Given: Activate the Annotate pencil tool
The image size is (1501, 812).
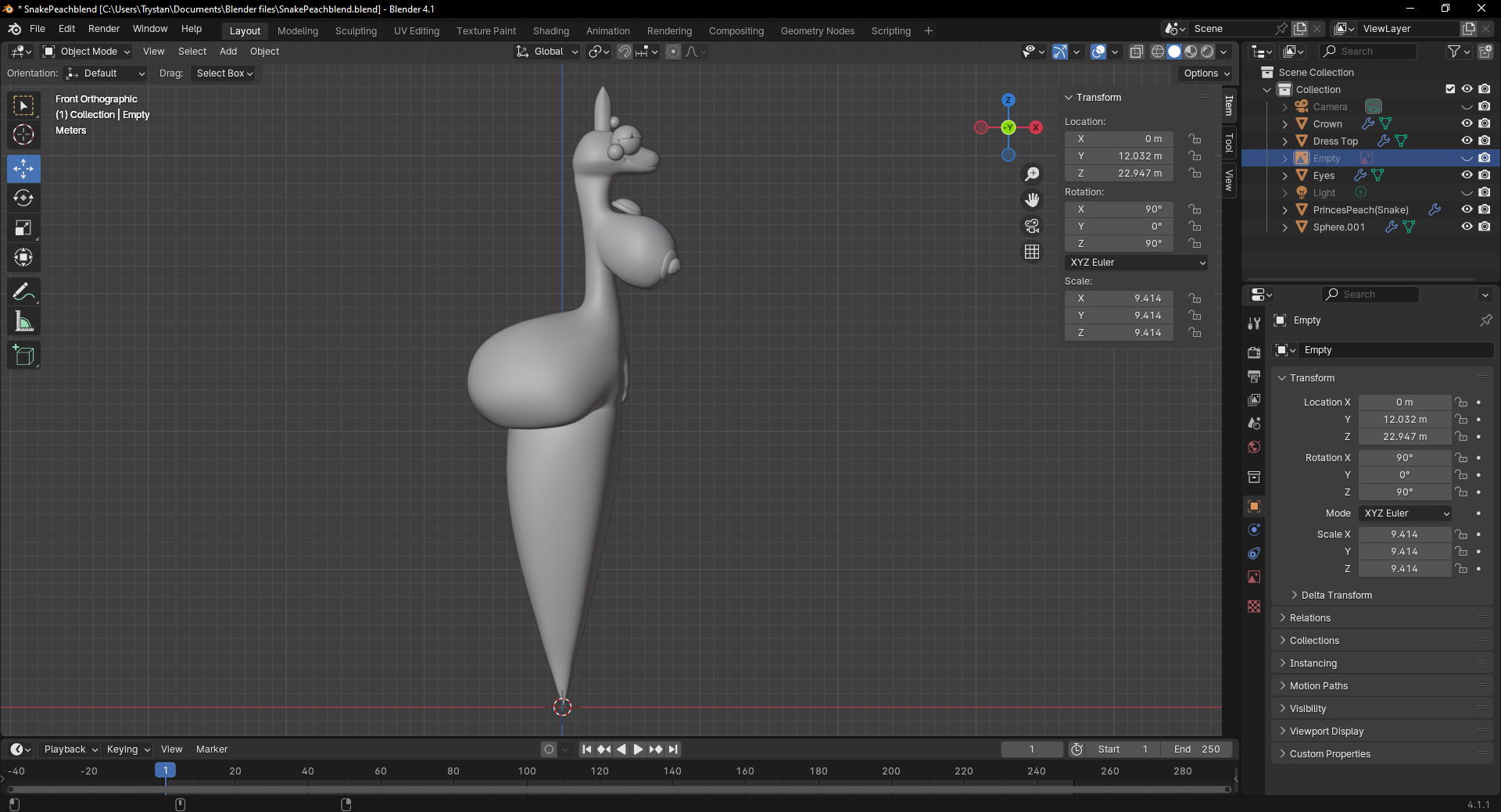Looking at the screenshot, I should click(x=23, y=292).
